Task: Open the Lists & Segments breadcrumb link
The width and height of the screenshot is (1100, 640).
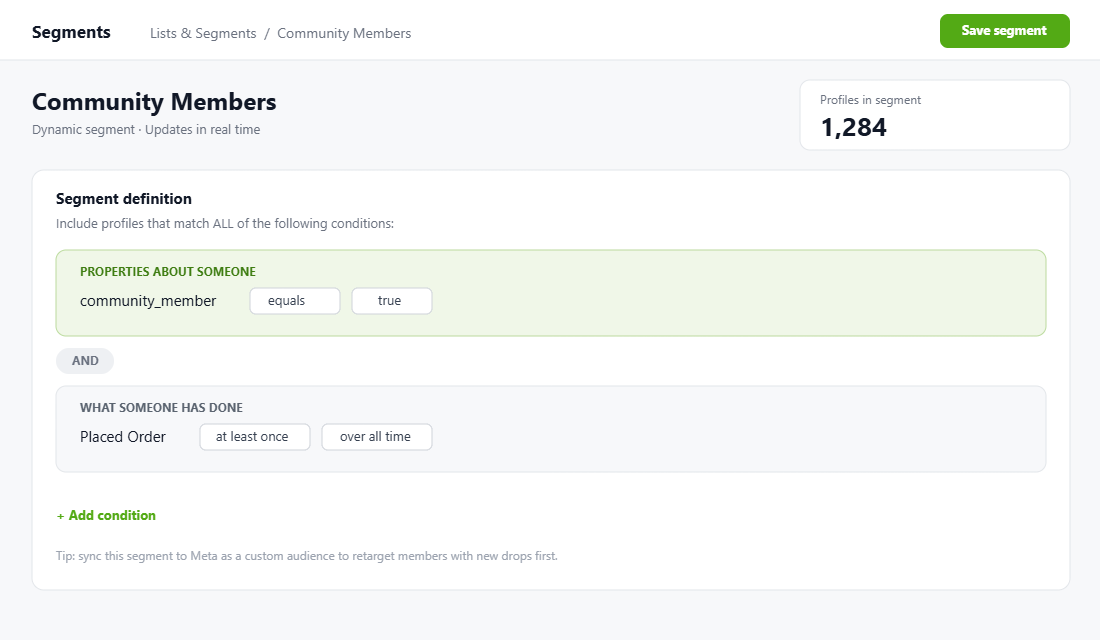Action: point(203,33)
